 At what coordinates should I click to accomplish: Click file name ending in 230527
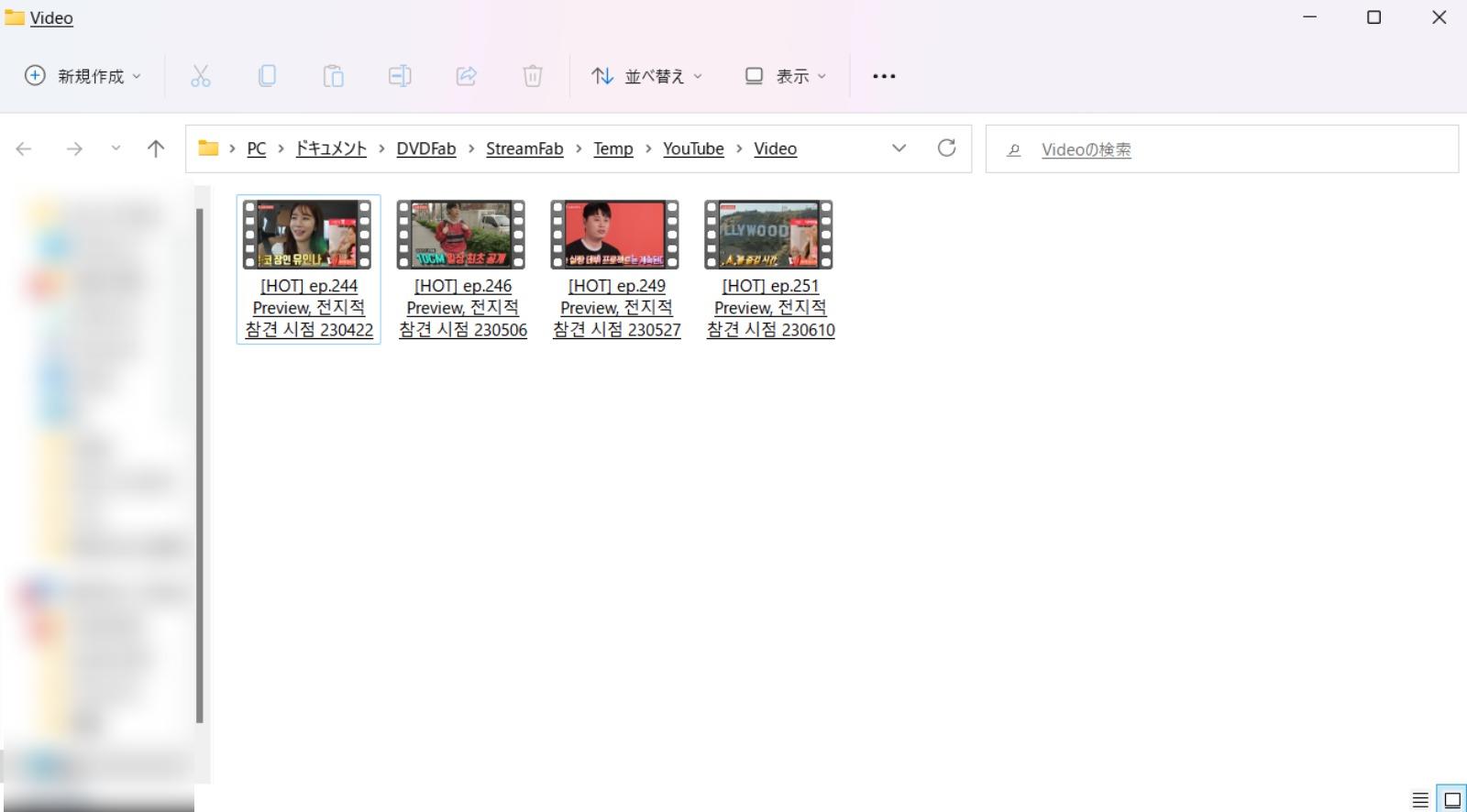click(x=617, y=308)
